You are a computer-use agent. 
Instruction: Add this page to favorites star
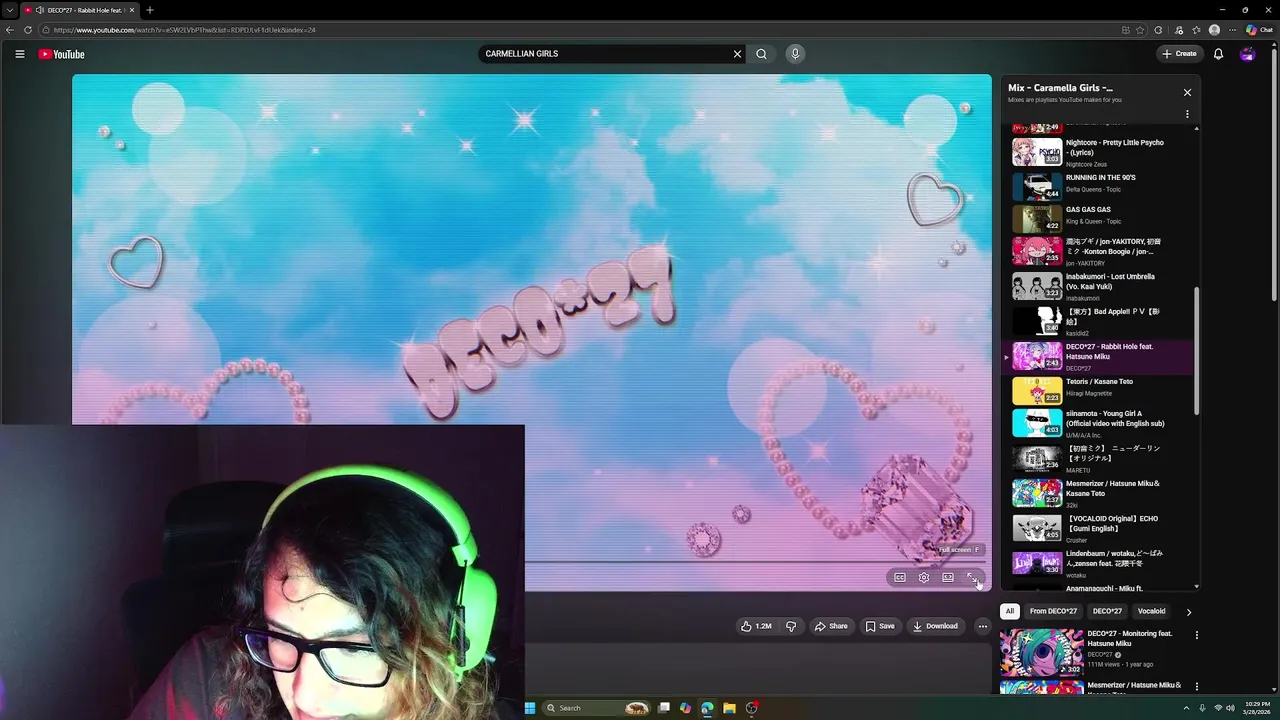click(1140, 30)
